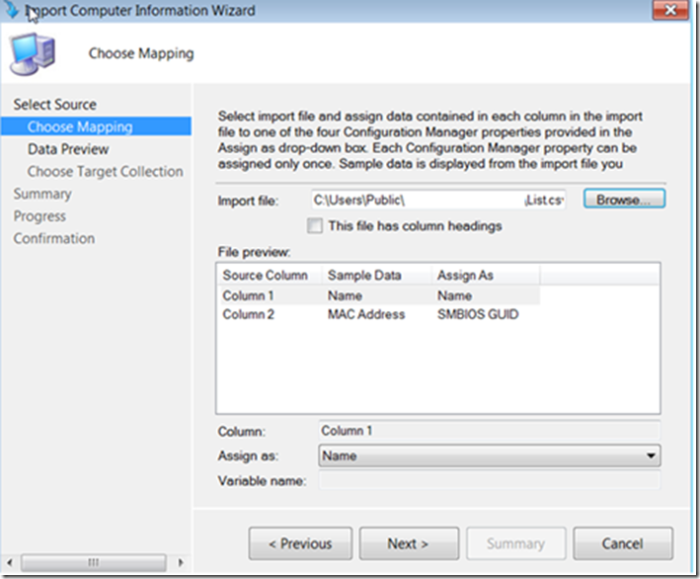Image resolution: width=700 pixels, height=579 pixels.
Task: Open the Assign as dropdown
Action: [490, 456]
